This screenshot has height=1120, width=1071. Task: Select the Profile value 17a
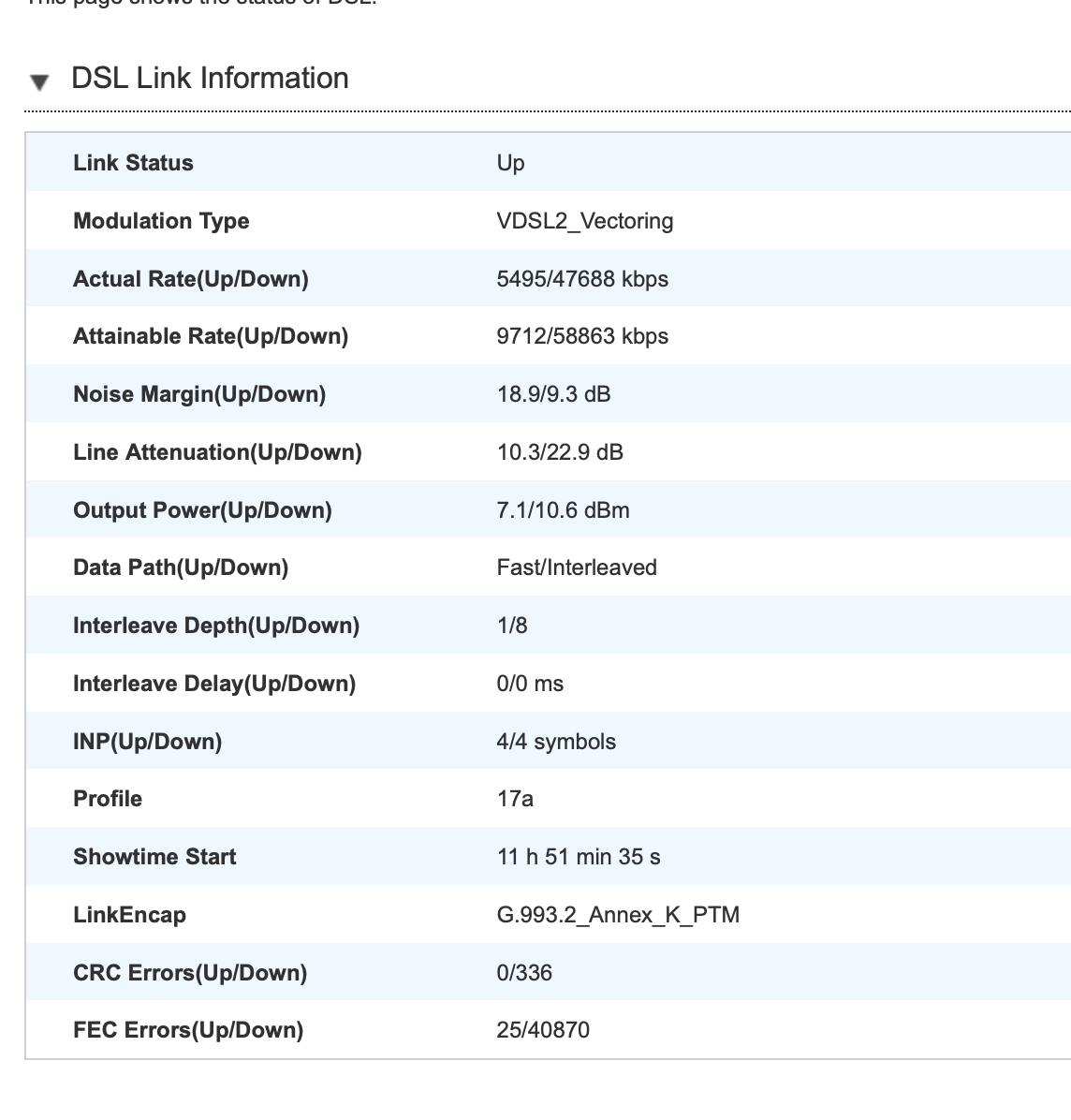[514, 799]
